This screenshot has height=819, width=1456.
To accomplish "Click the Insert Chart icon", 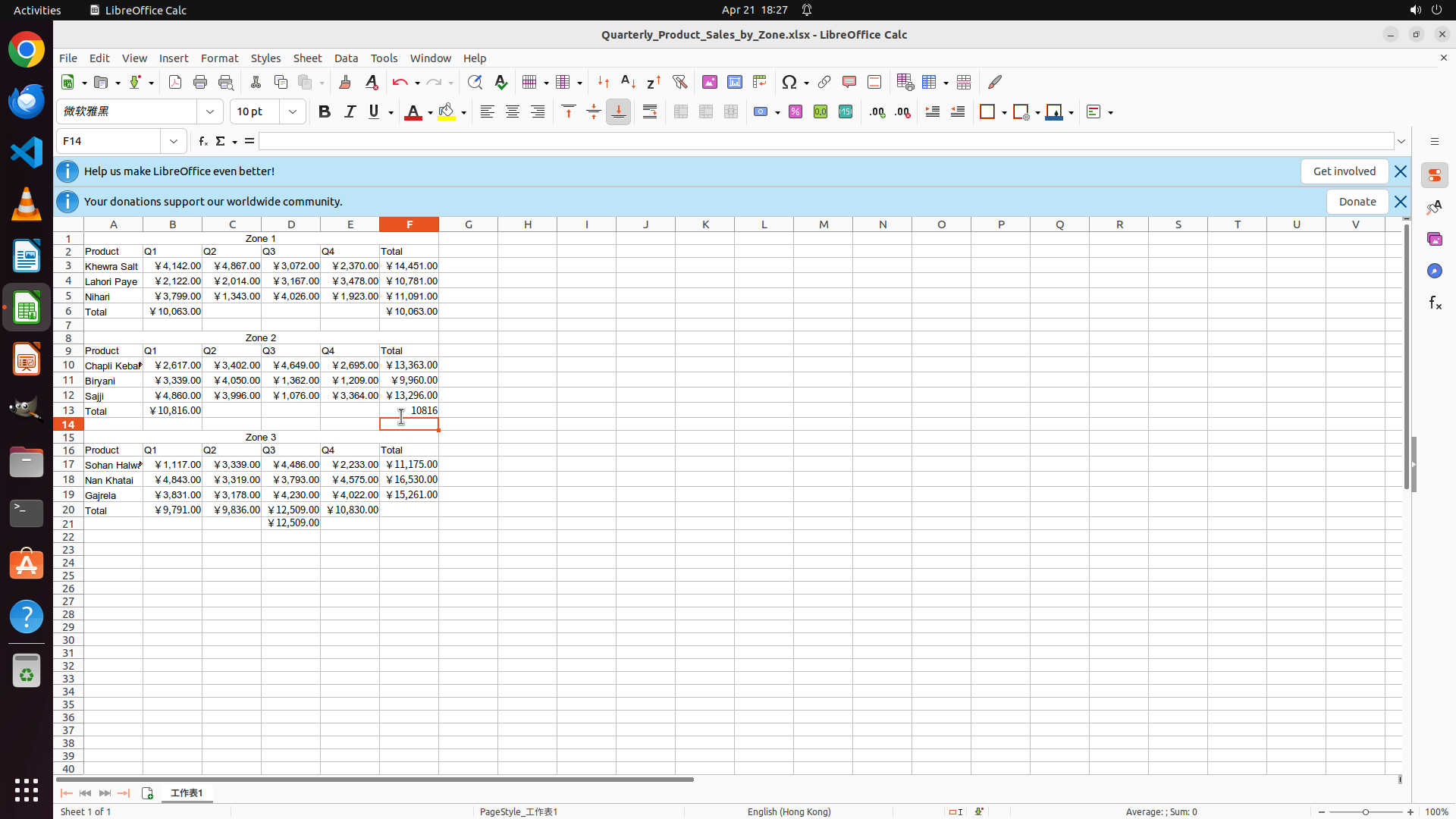I will point(734,82).
